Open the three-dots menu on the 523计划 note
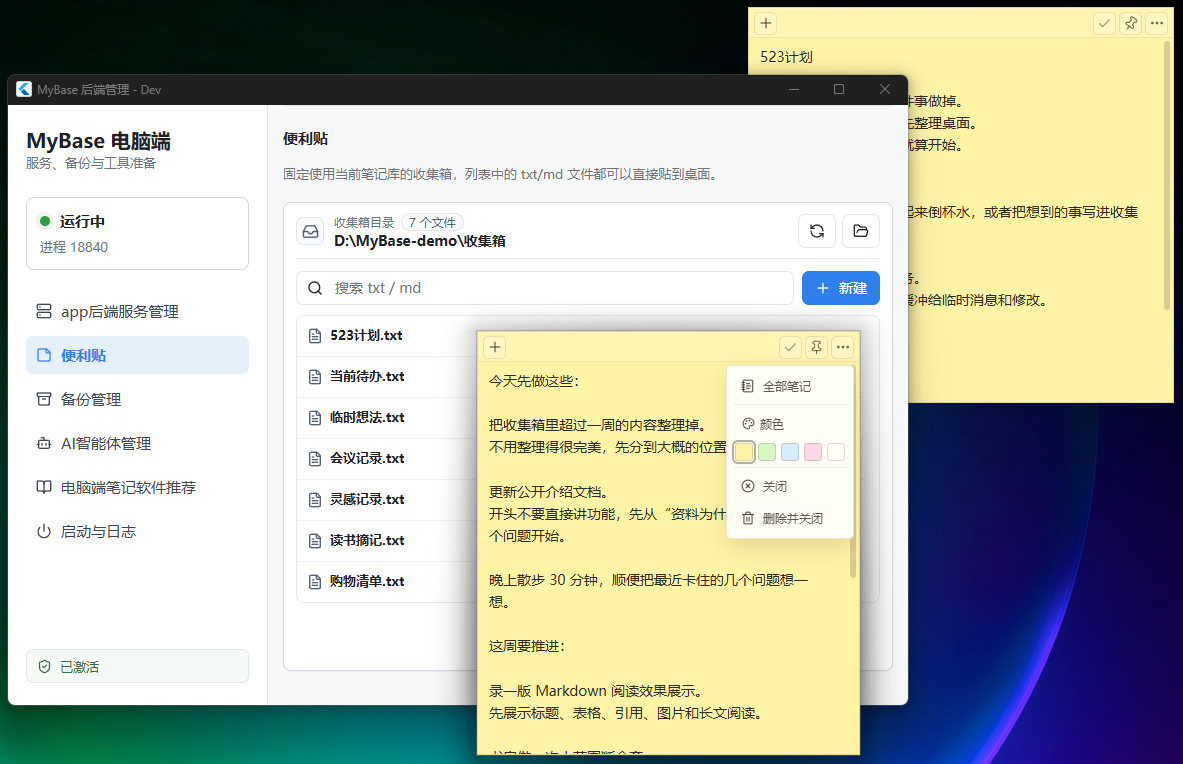The height and width of the screenshot is (764, 1183). [1157, 23]
